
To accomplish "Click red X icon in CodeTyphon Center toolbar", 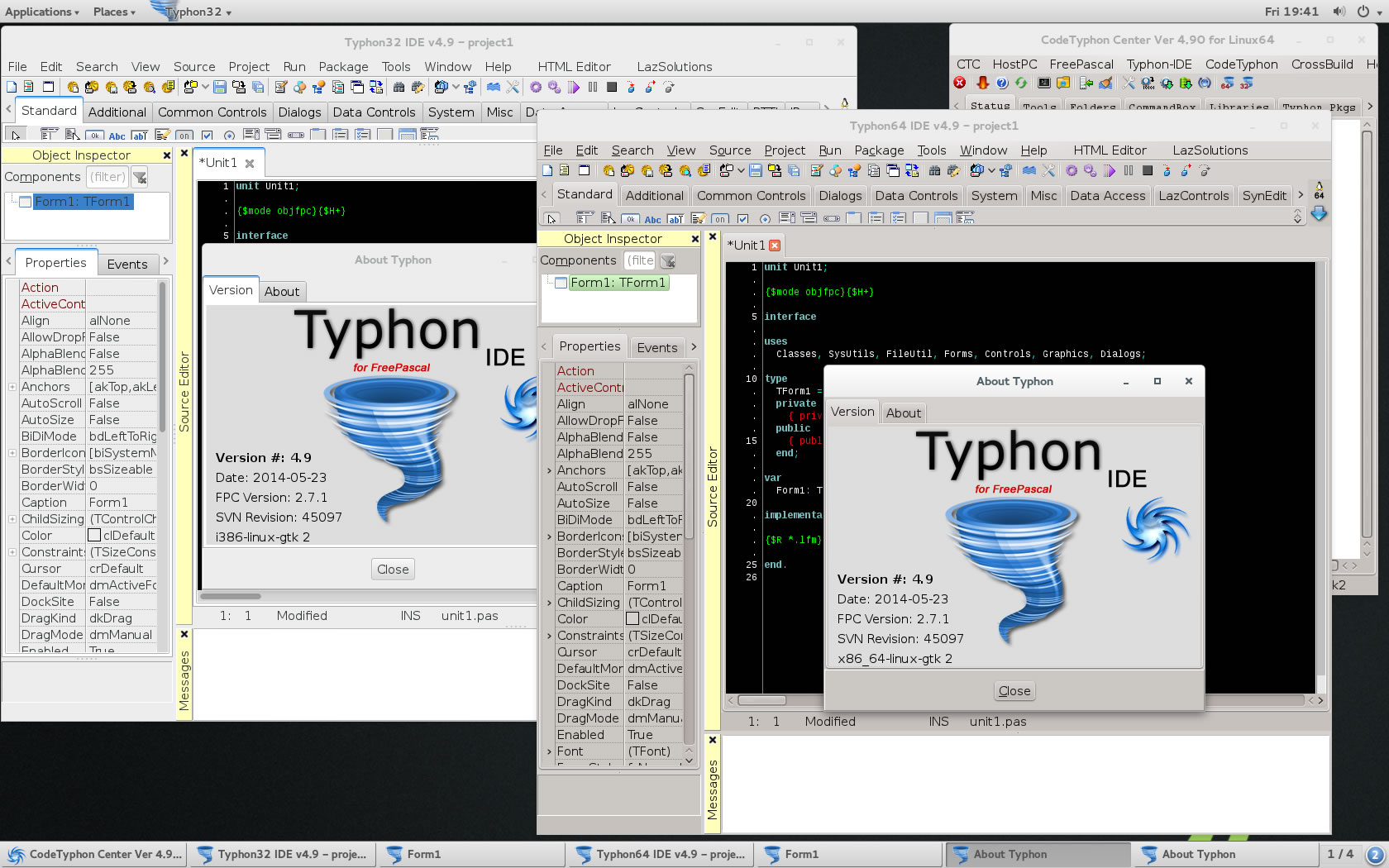I will click(959, 83).
